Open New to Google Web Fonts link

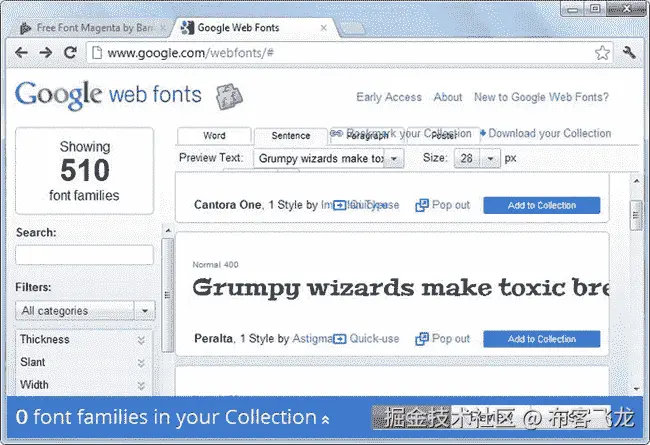tap(541, 97)
